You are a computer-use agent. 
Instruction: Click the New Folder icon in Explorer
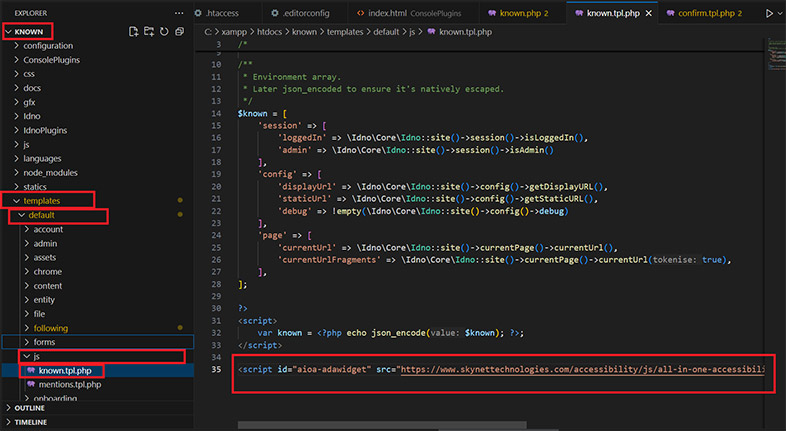click(149, 32)
